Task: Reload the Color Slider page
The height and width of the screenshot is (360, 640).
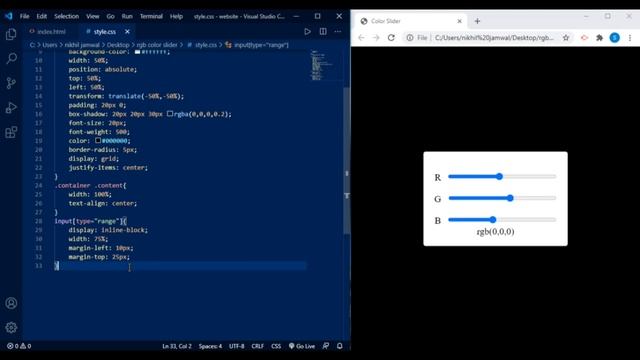Action: coord(391,38)
